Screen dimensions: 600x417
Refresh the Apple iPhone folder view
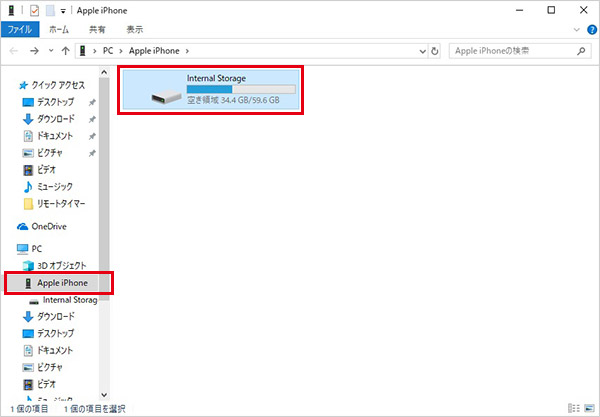click(435, 51)
